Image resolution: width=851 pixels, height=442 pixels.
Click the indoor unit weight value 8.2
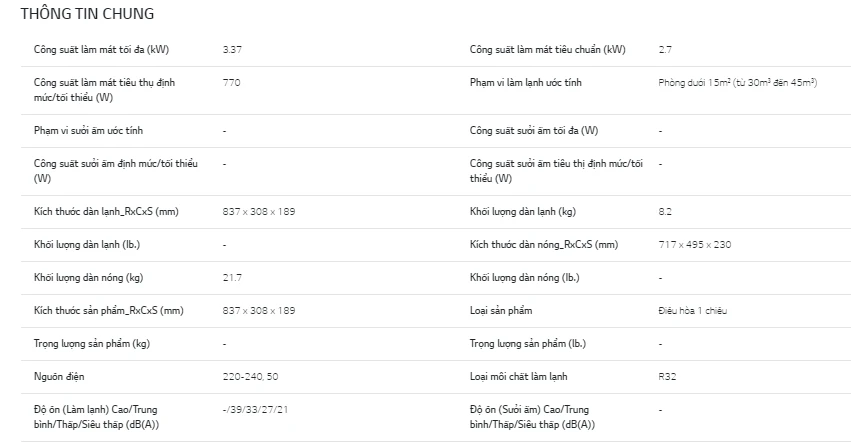pyautogui.click(x=665, y=211)
